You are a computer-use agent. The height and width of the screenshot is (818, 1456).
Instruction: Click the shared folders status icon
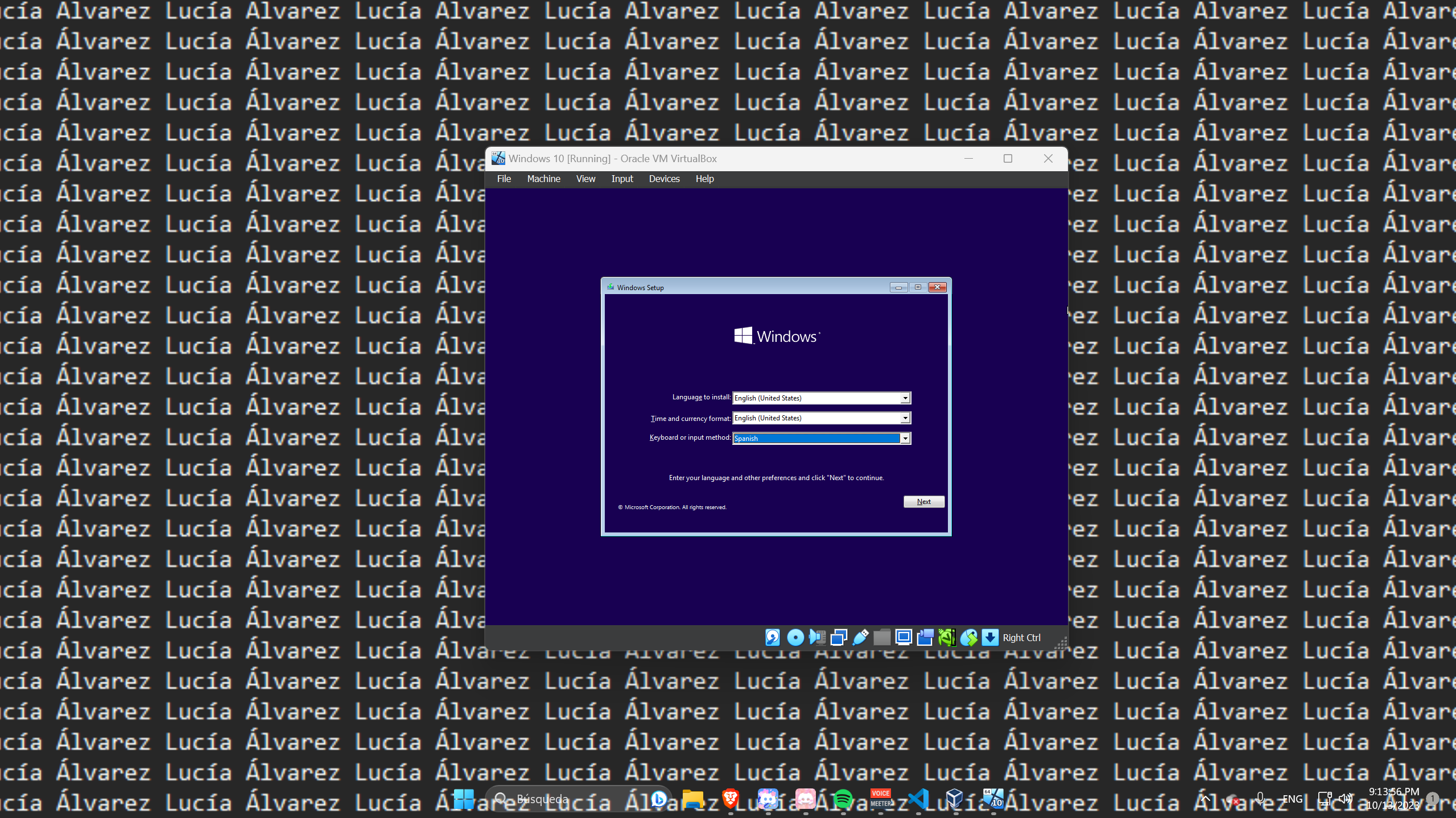point(882,638)
